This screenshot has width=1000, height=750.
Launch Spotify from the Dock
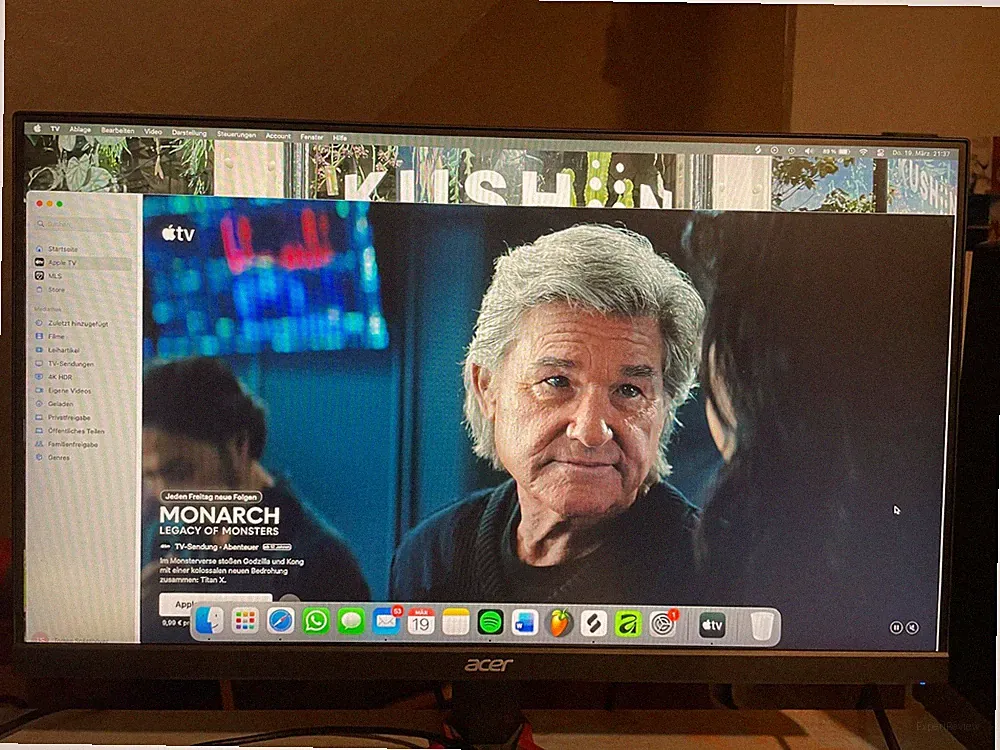pyautogui.click(x=490, y=622)
